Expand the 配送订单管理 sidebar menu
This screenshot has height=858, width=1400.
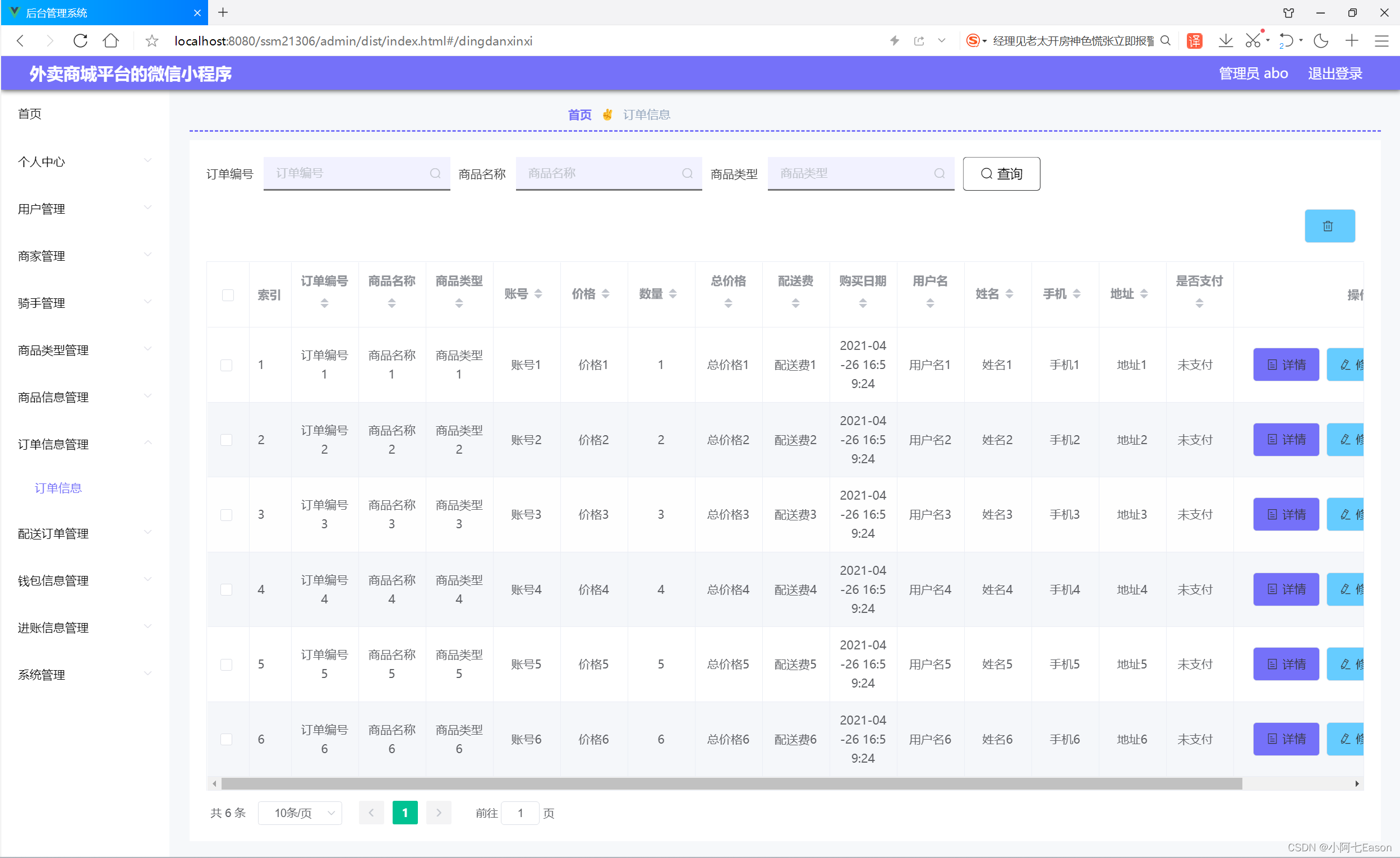(85, 533)
